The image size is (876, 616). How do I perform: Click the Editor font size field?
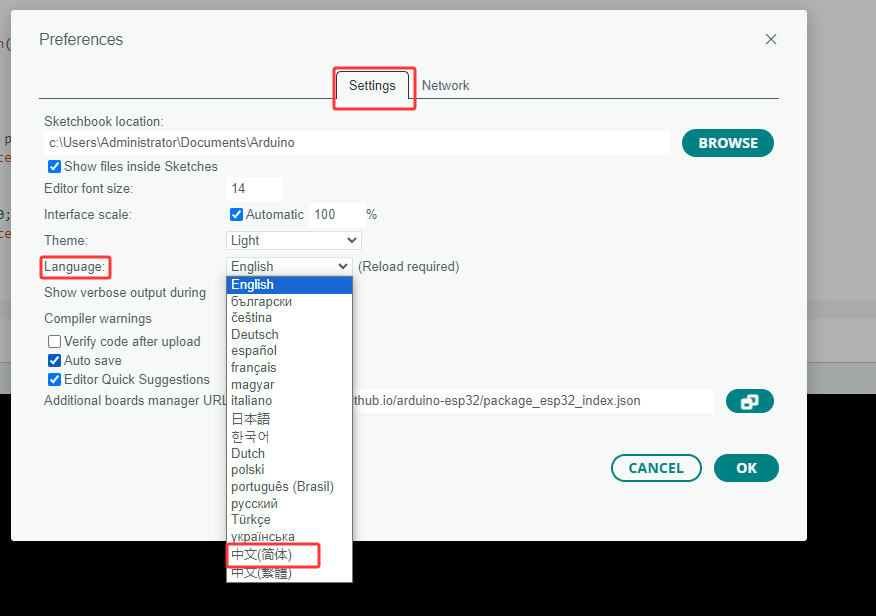(254, 188)
